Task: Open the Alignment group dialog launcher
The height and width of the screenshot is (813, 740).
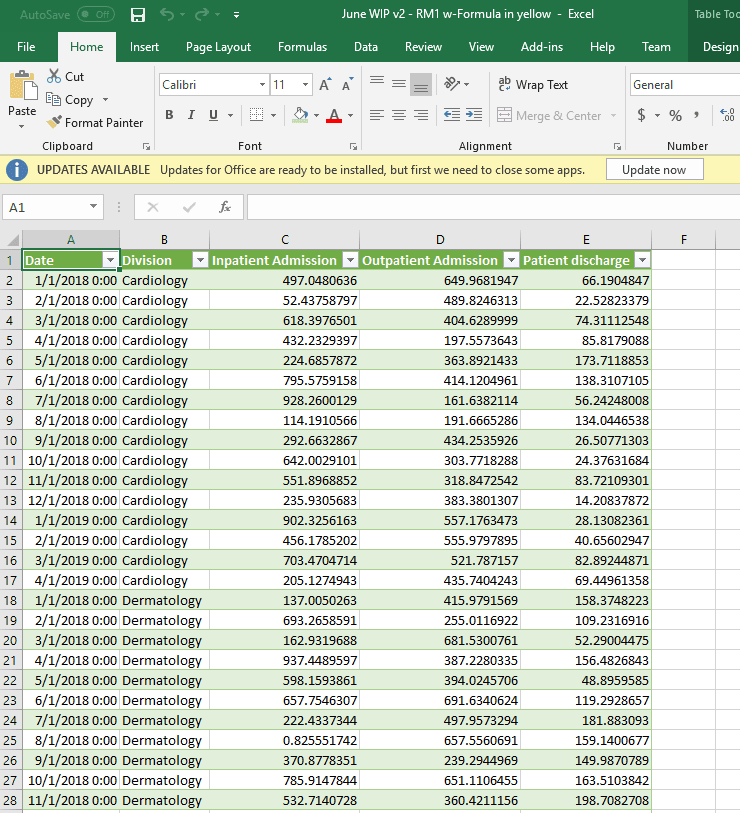Action: [617, 147]
